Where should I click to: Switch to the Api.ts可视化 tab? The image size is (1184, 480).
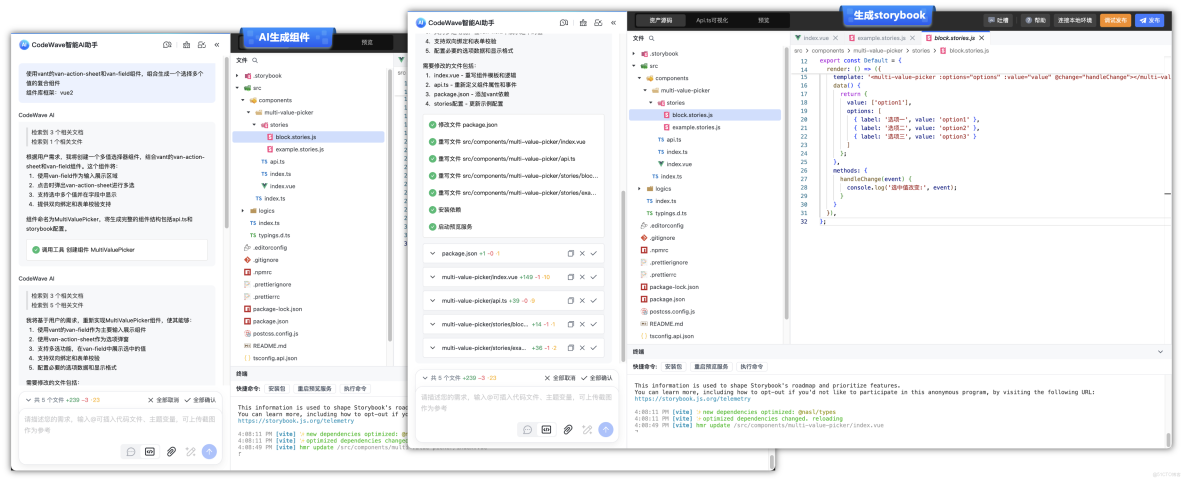[711, 20]
